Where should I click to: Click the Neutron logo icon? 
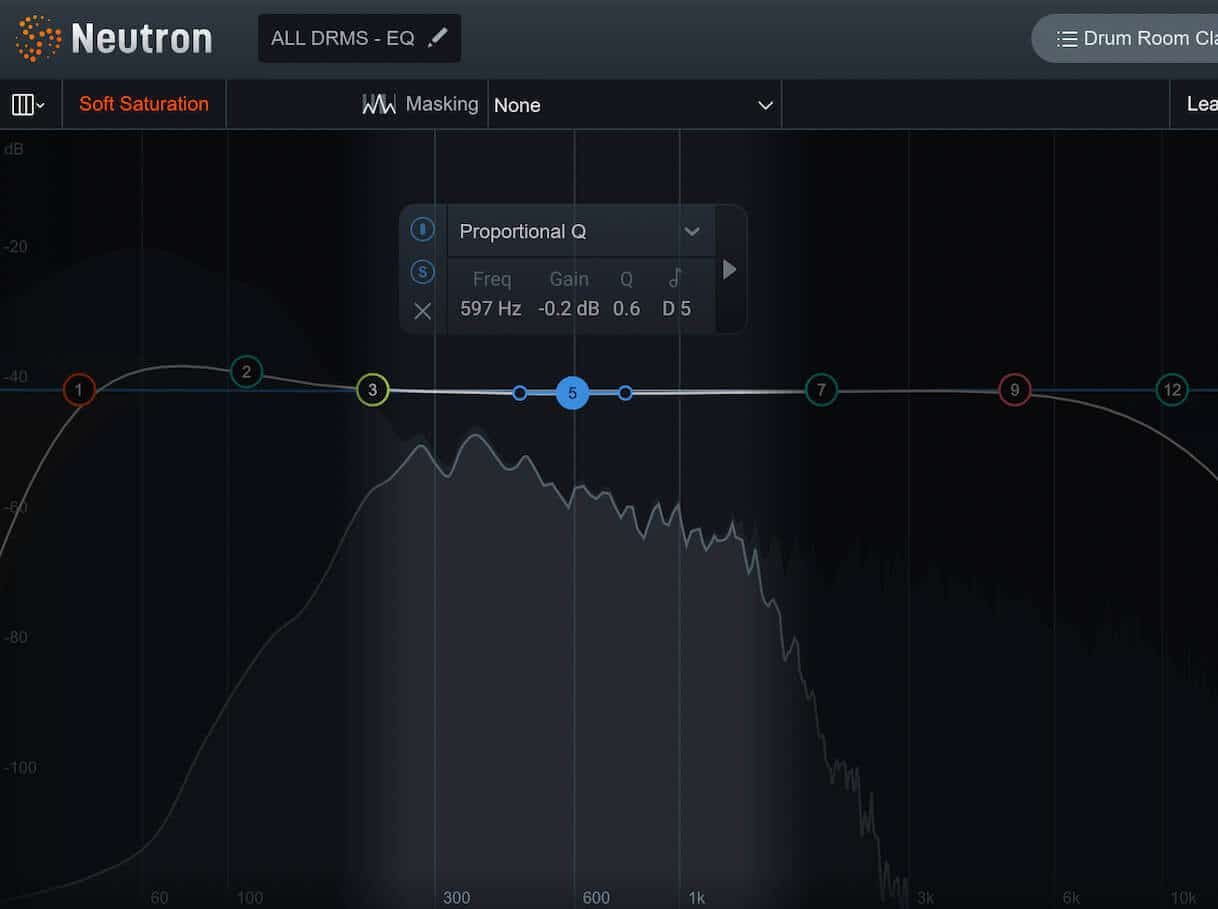coord(38,38)
